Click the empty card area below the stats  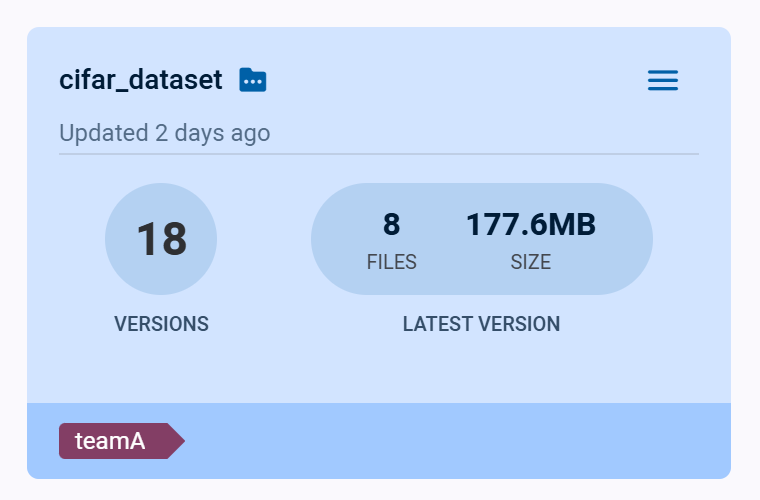378,370
